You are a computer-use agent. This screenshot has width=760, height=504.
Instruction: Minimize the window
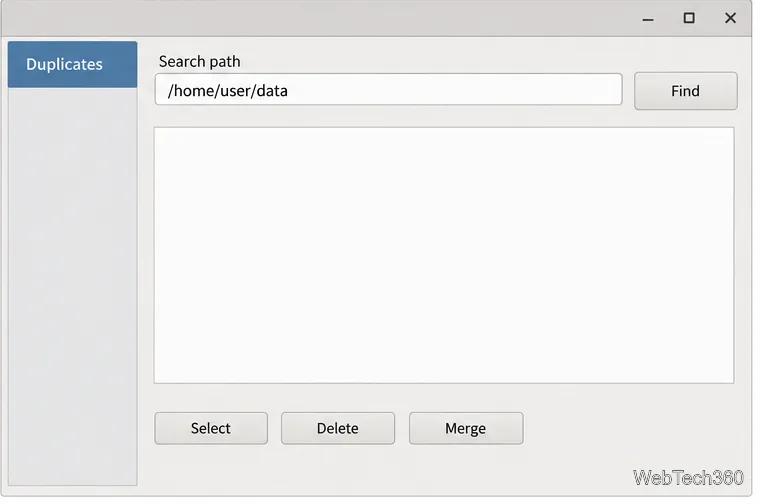click(x=648, y=19)
